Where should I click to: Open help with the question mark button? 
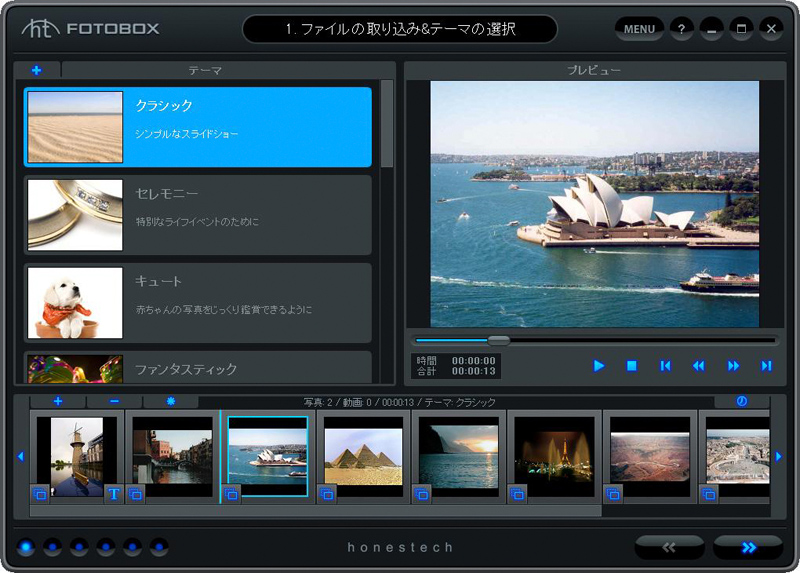(681, 29)
